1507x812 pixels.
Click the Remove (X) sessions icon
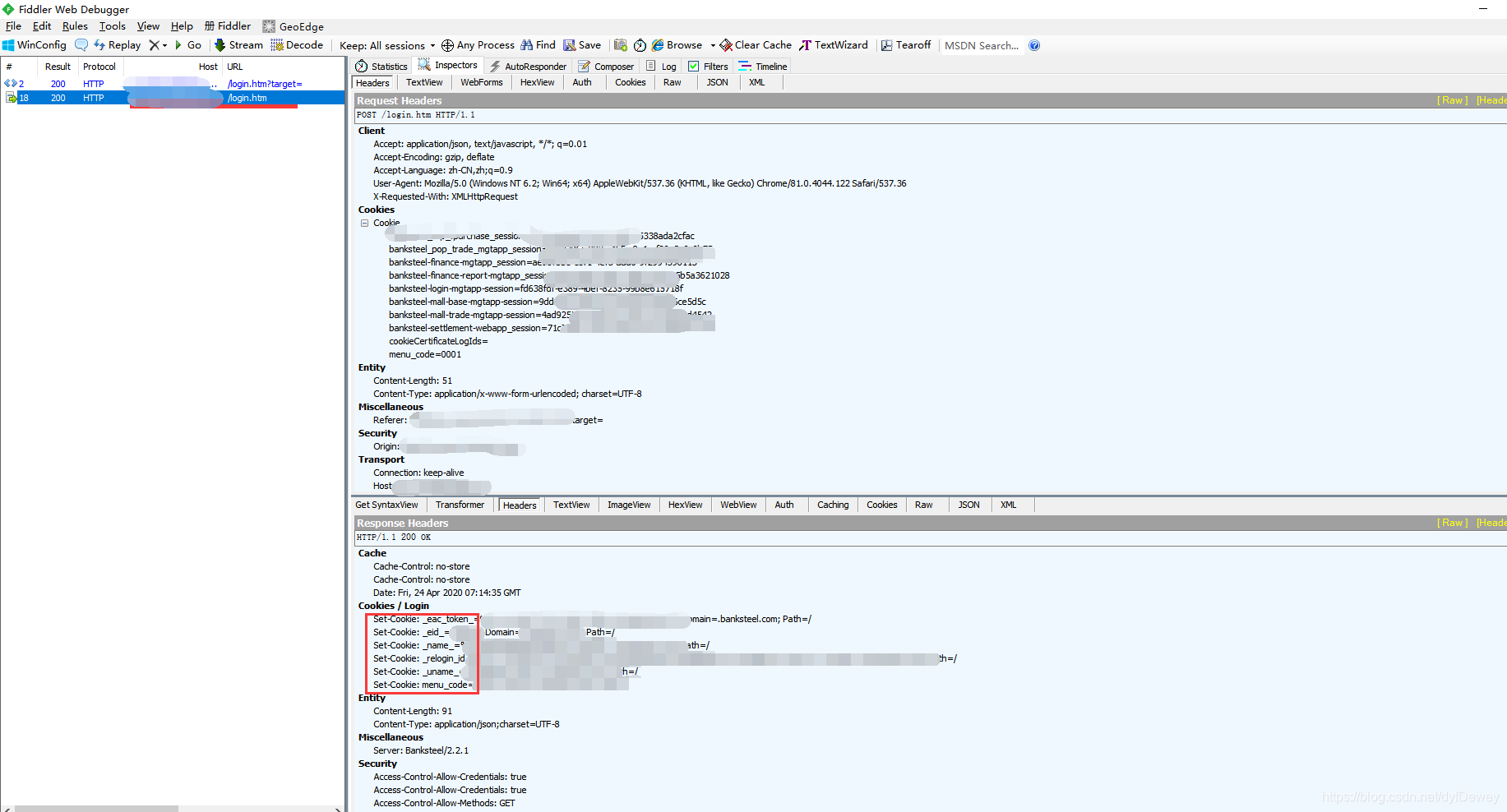[154, 45]
